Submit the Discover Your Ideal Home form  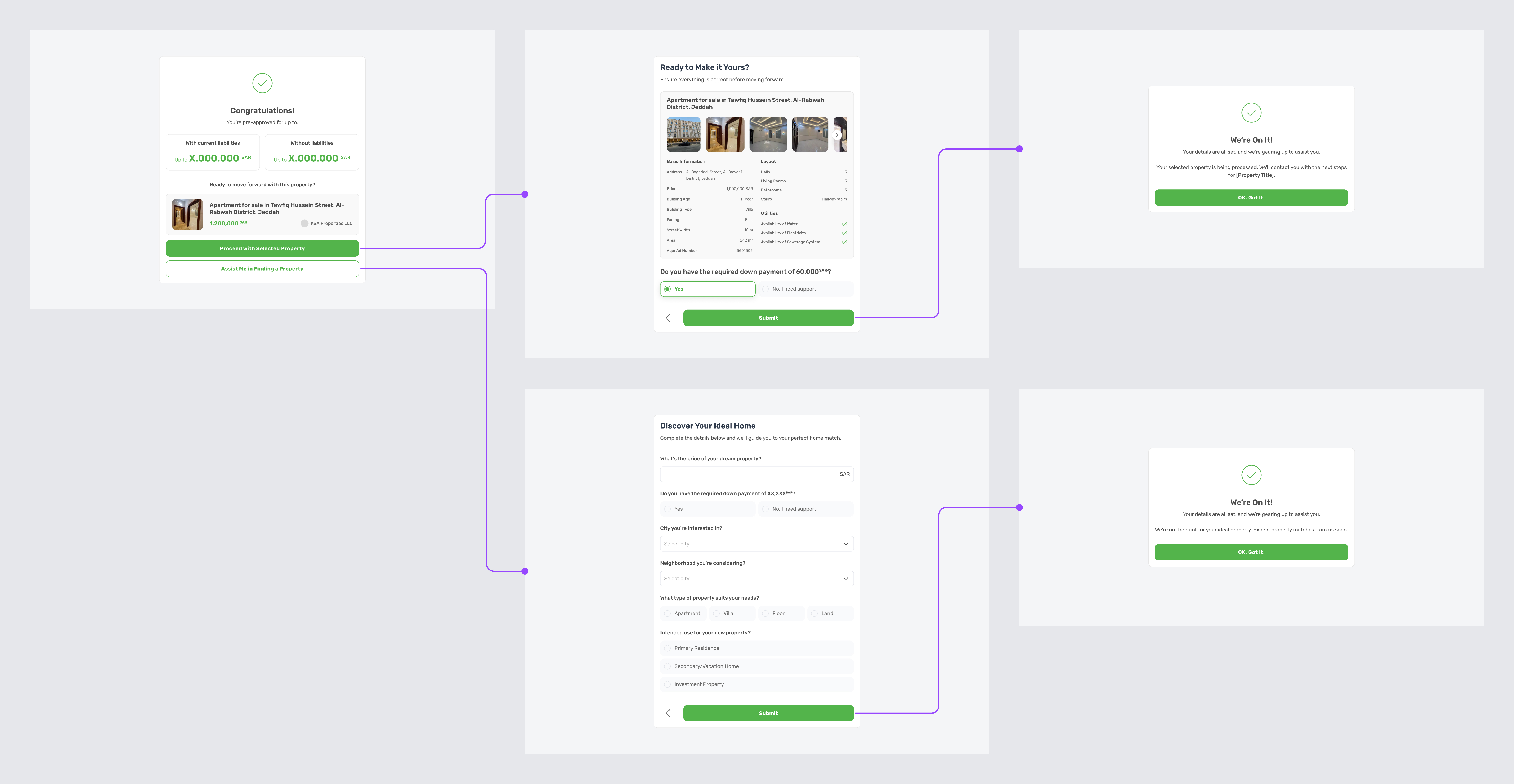tap(768, 714)
